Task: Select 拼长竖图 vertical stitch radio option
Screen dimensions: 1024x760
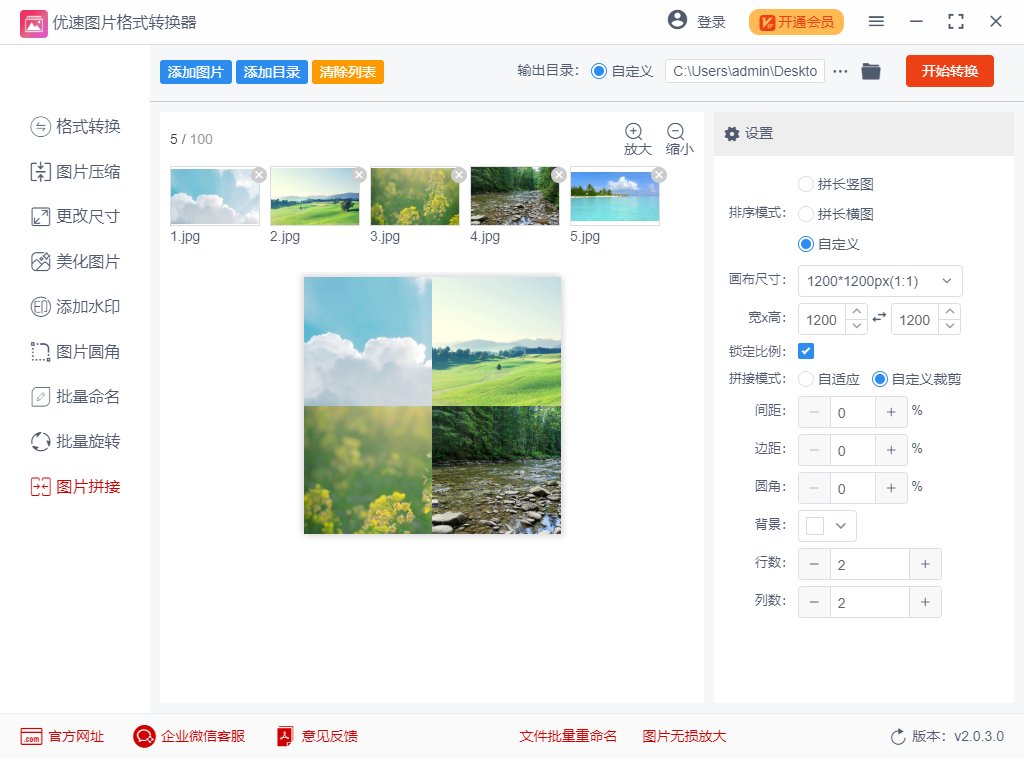Action: 806,184
